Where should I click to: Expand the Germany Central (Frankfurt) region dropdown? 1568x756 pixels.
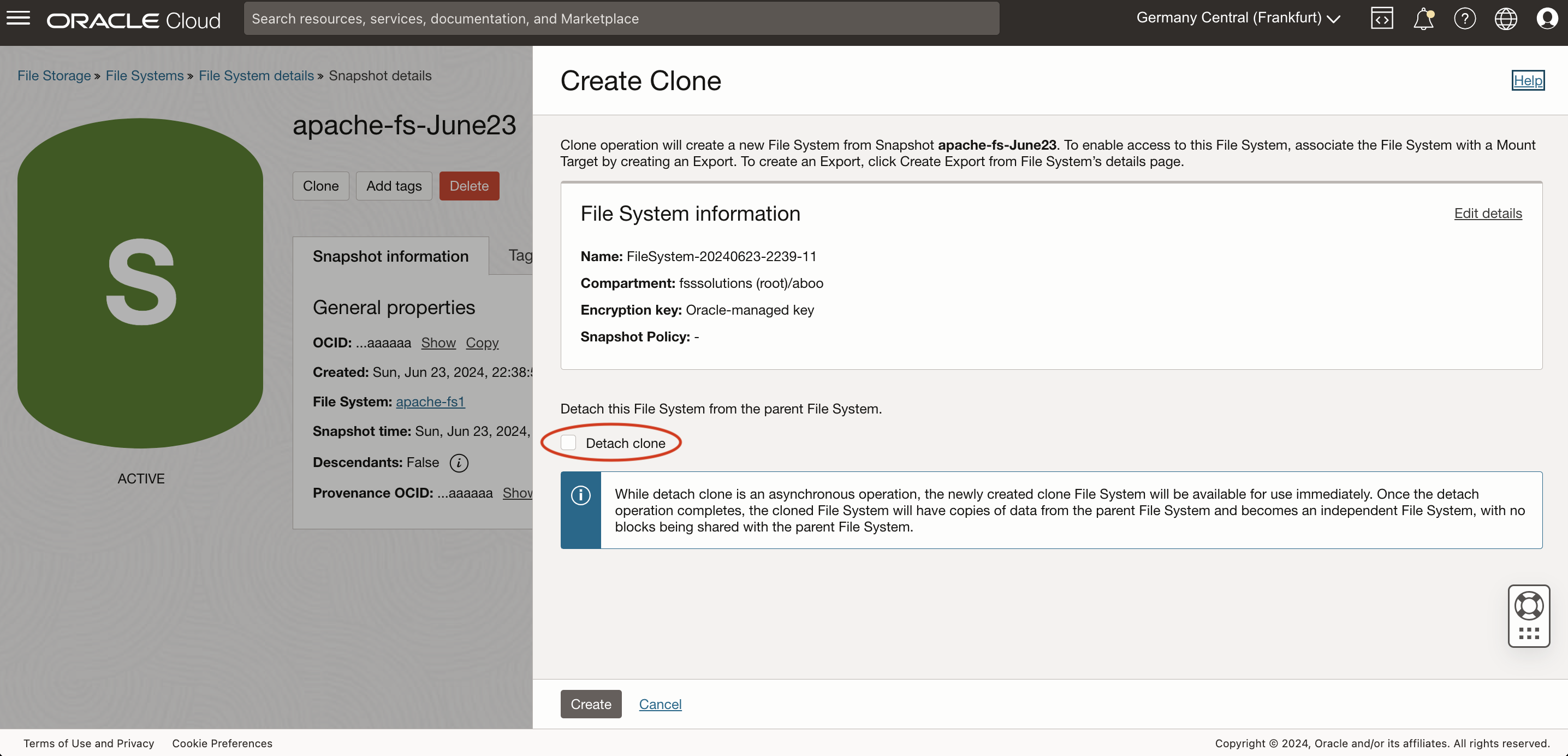click(1238, 18)
